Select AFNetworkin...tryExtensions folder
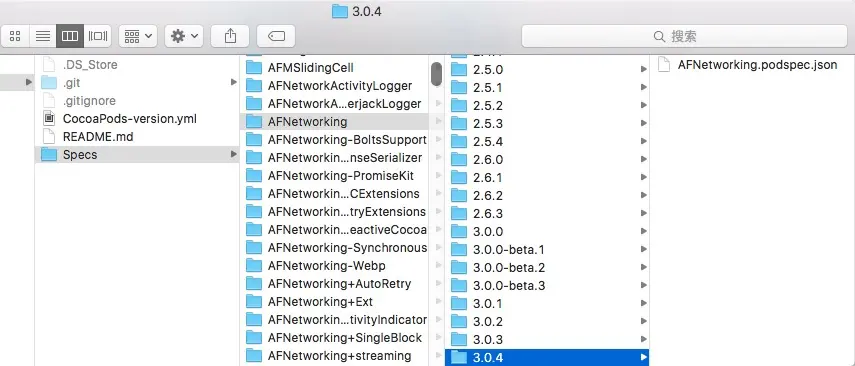Image resolution: width=855 pixels, height=366 pixels. (x=334, y=212)
